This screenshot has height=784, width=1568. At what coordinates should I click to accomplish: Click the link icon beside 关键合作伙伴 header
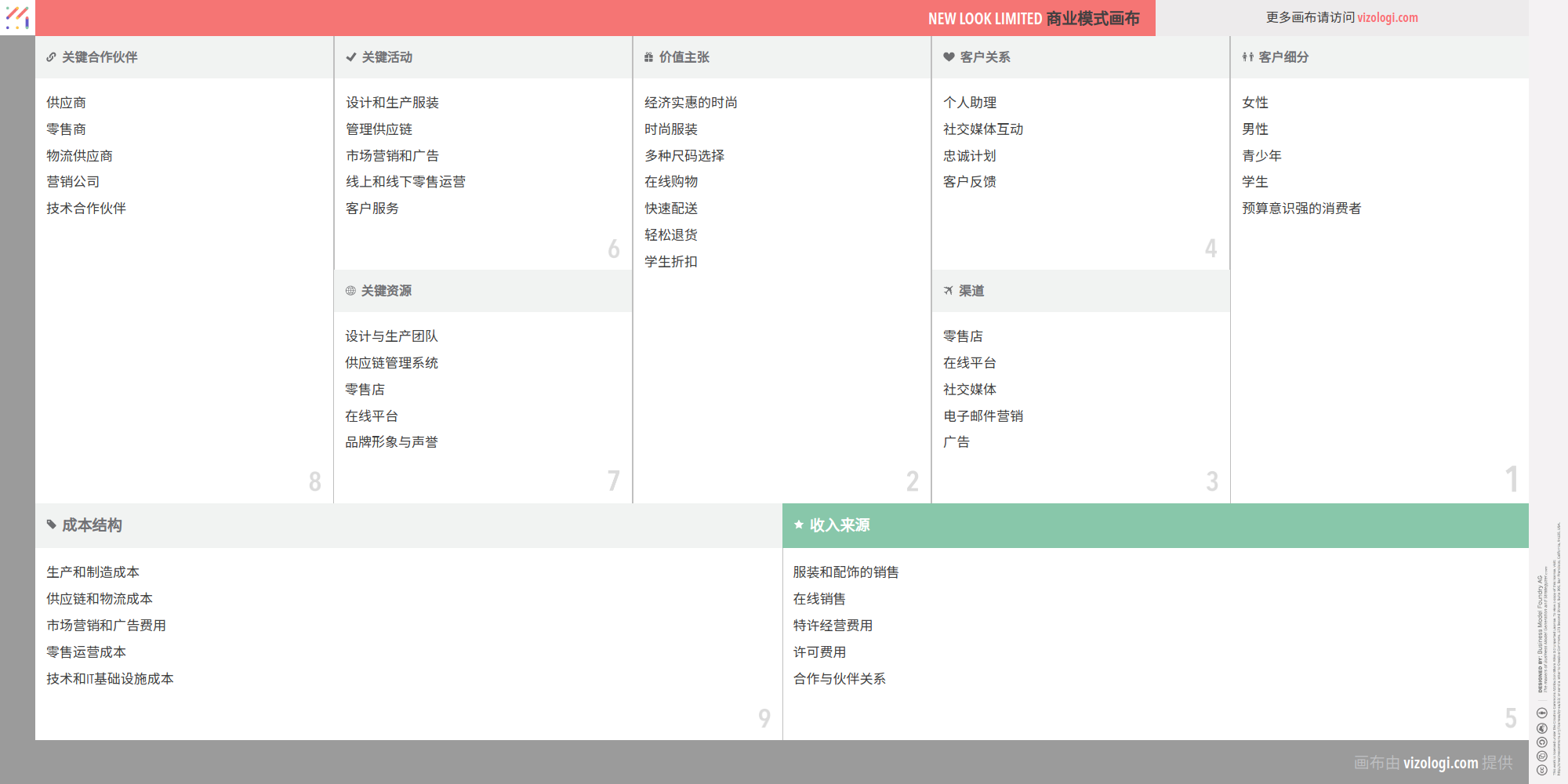coord(51,56)
